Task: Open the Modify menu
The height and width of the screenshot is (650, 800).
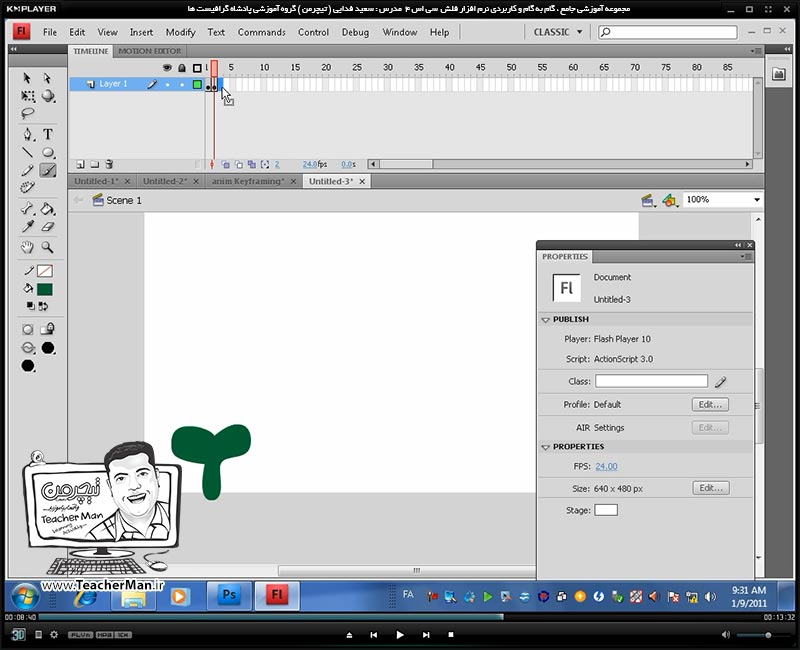Action: pyautogui.click(x=181, y=32)
